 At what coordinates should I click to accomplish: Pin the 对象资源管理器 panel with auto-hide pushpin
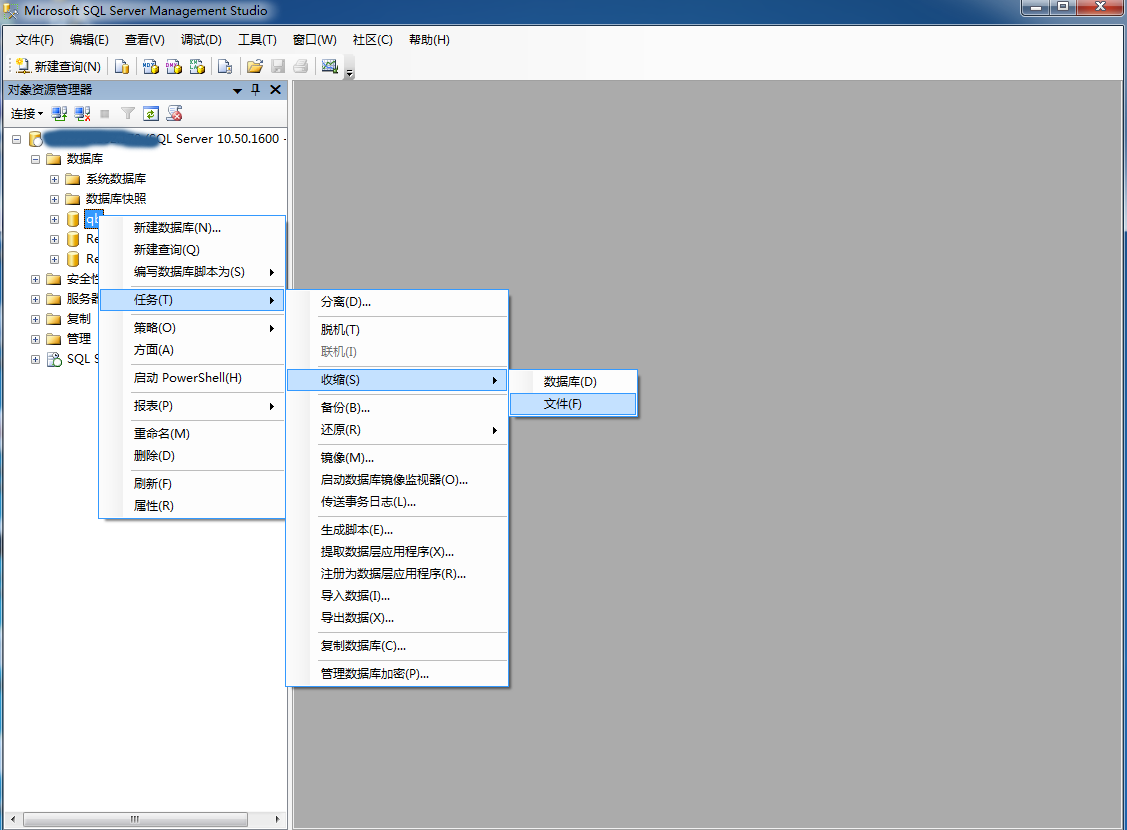[x=256, y=90]
